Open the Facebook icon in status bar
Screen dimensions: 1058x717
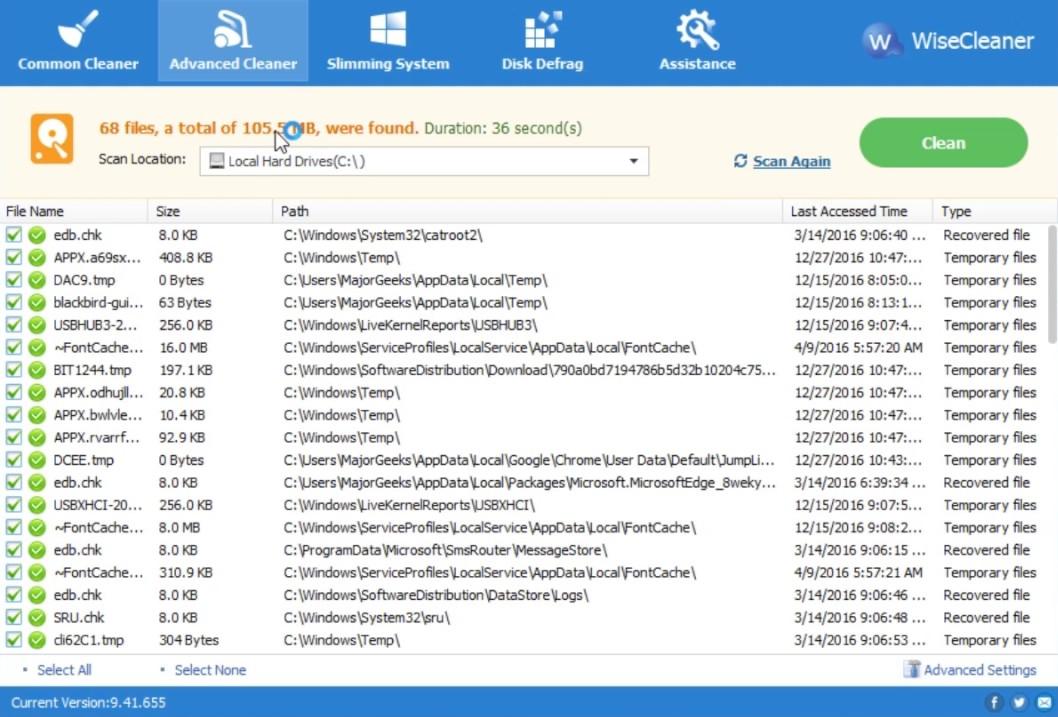994,702
